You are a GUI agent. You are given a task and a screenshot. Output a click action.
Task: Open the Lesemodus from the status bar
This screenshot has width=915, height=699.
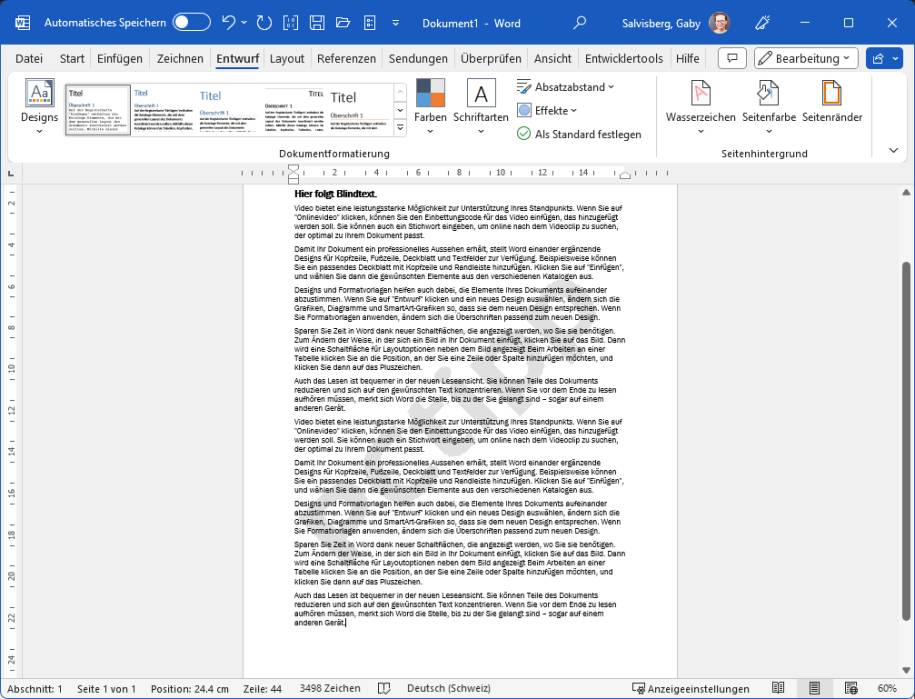pos(778,688)
